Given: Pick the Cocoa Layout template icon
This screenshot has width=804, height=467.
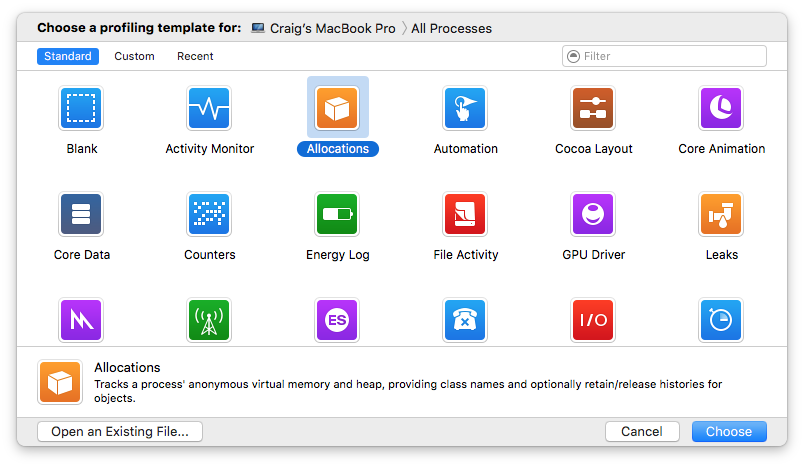Looking at the screenshot, I should pos(593,108).
